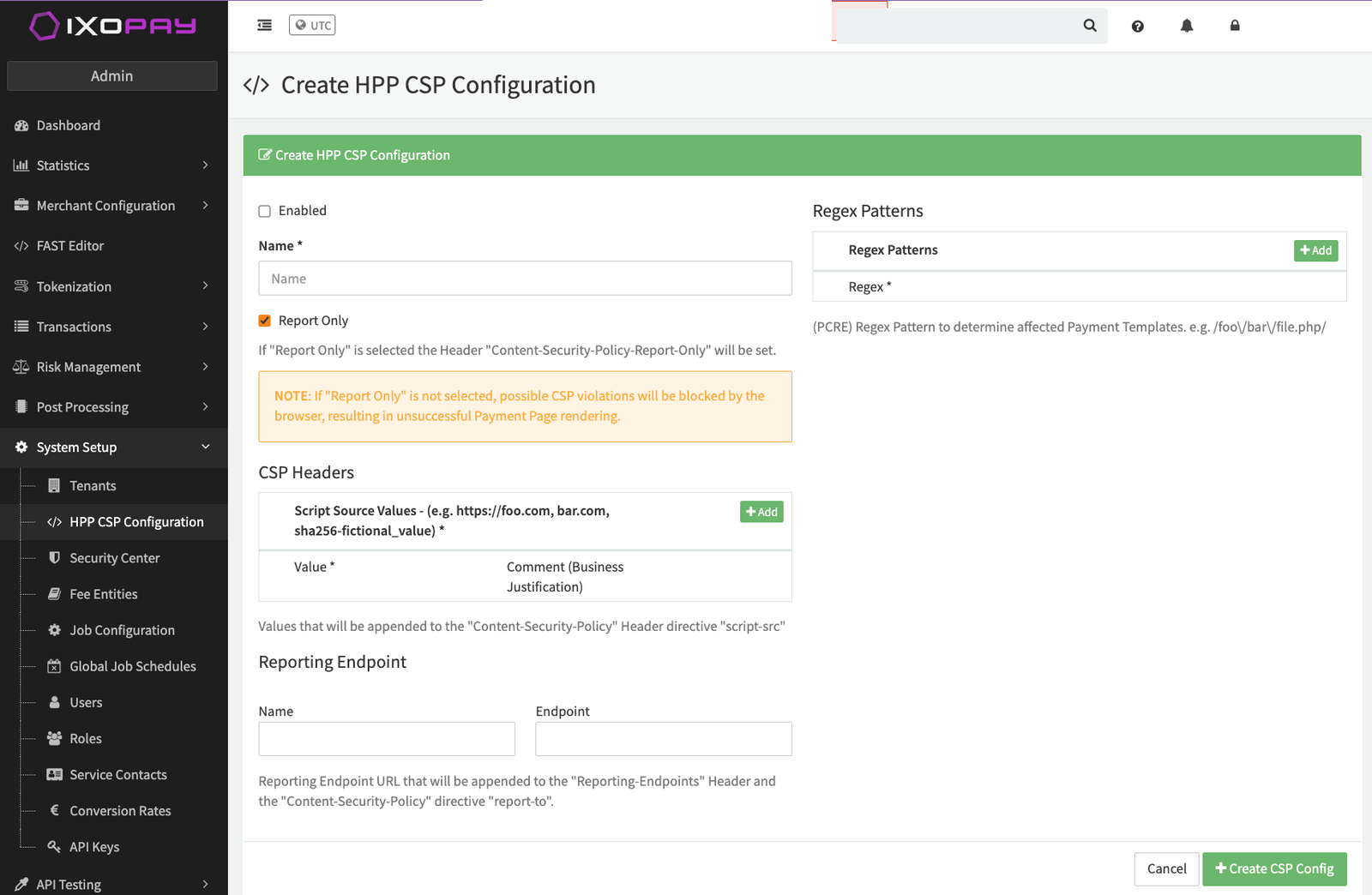
Task: Click the API Testing rocket icon
Action: click(21, 884)
